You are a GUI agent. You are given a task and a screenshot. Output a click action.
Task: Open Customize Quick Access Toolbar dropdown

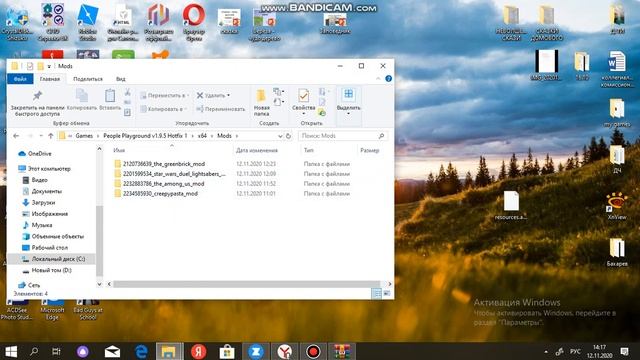pos(49,66)
